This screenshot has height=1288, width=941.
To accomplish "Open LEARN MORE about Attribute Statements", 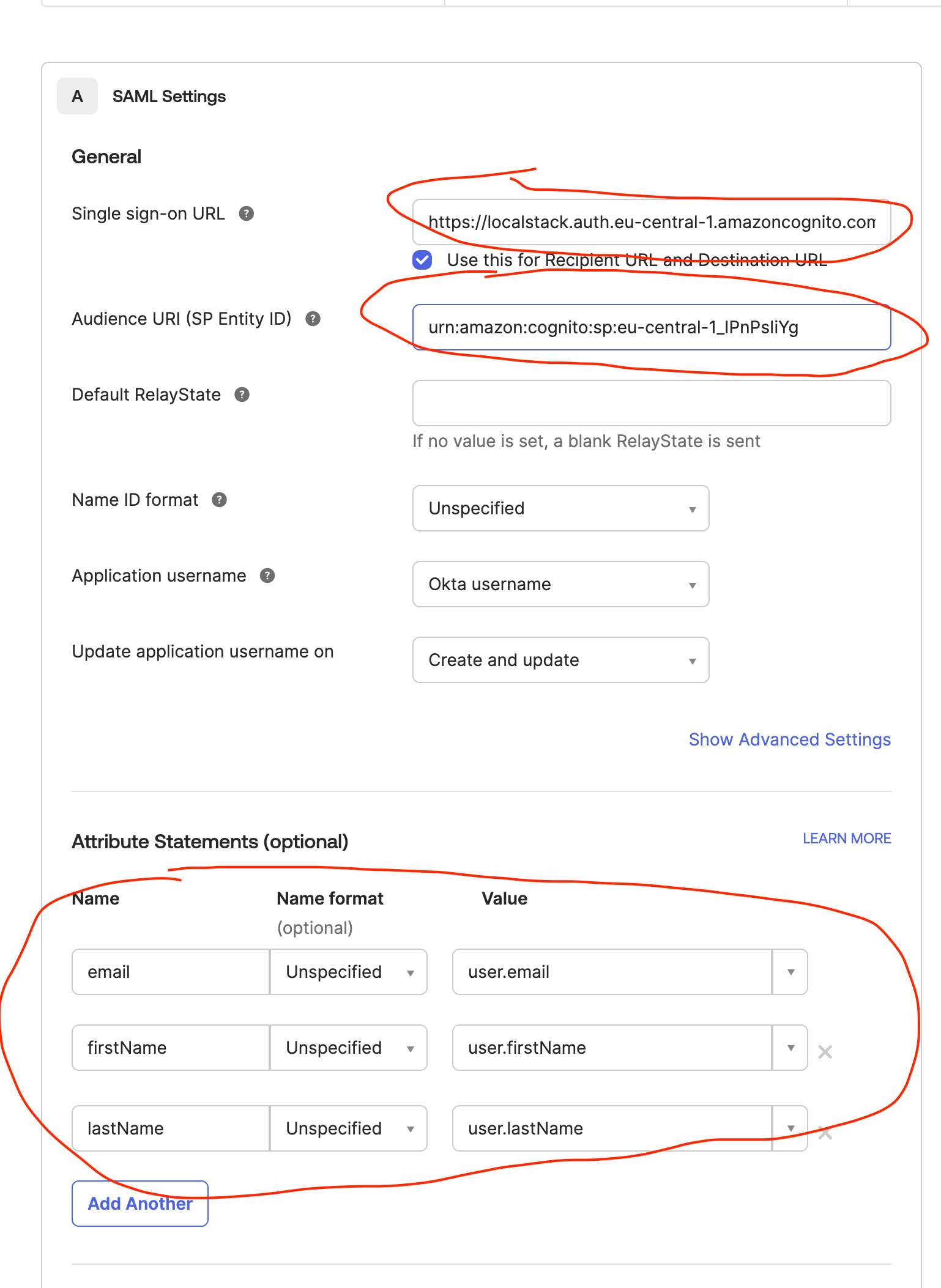I will click(x=847, y=838).
